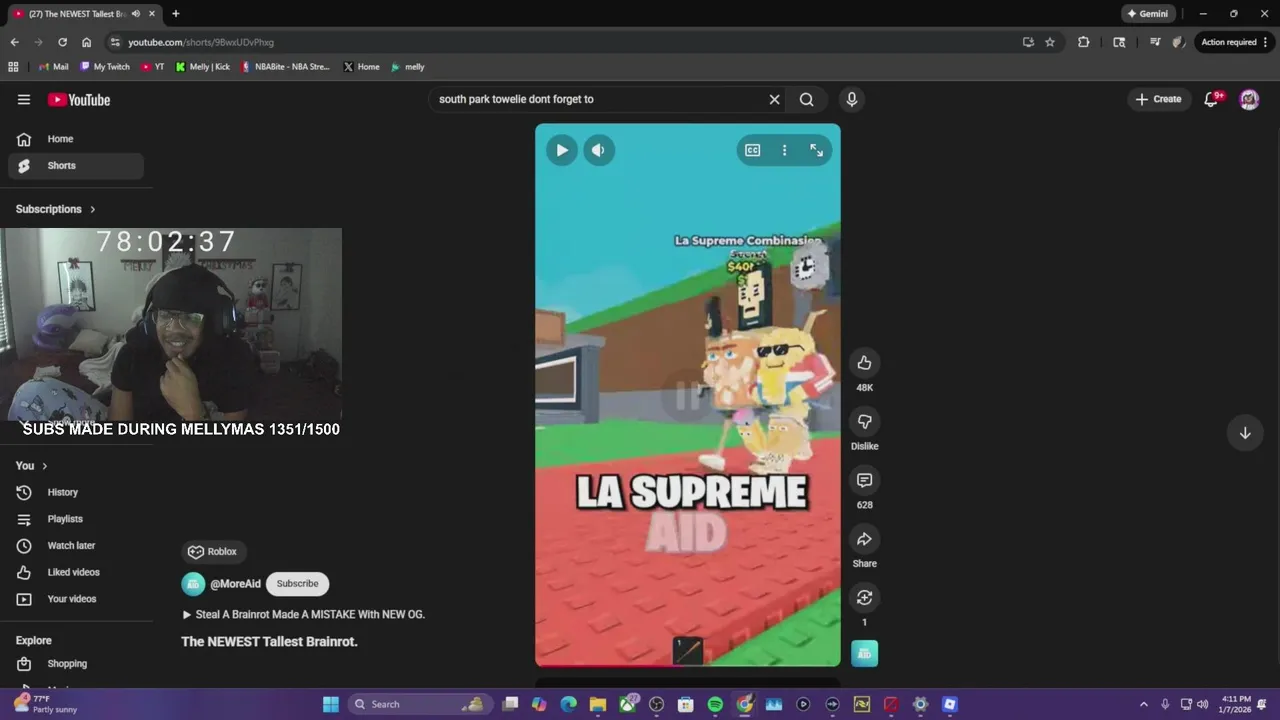Open the Mail bookmark
The width and height of the screenshot is (1280, 720).
[54, 67]
